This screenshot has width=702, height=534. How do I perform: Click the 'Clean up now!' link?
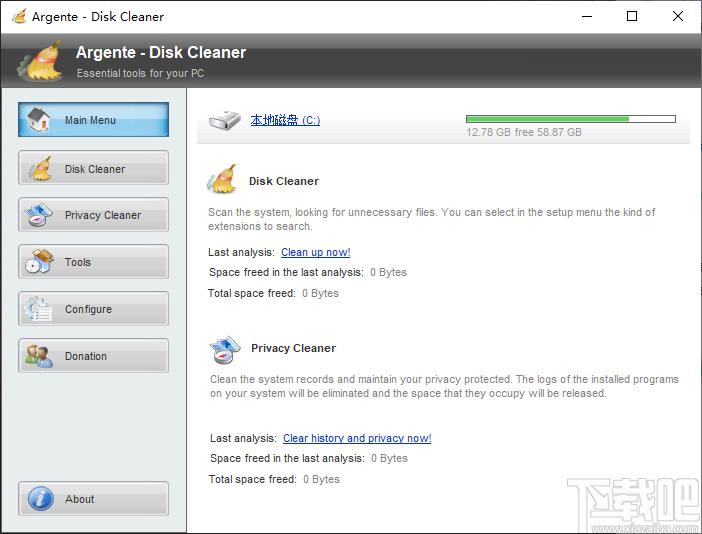[316, 252]
